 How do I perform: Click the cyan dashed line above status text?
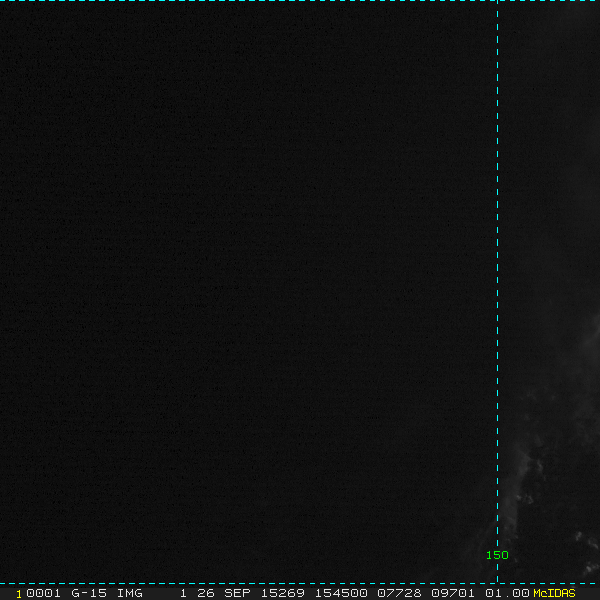[300, 582]
